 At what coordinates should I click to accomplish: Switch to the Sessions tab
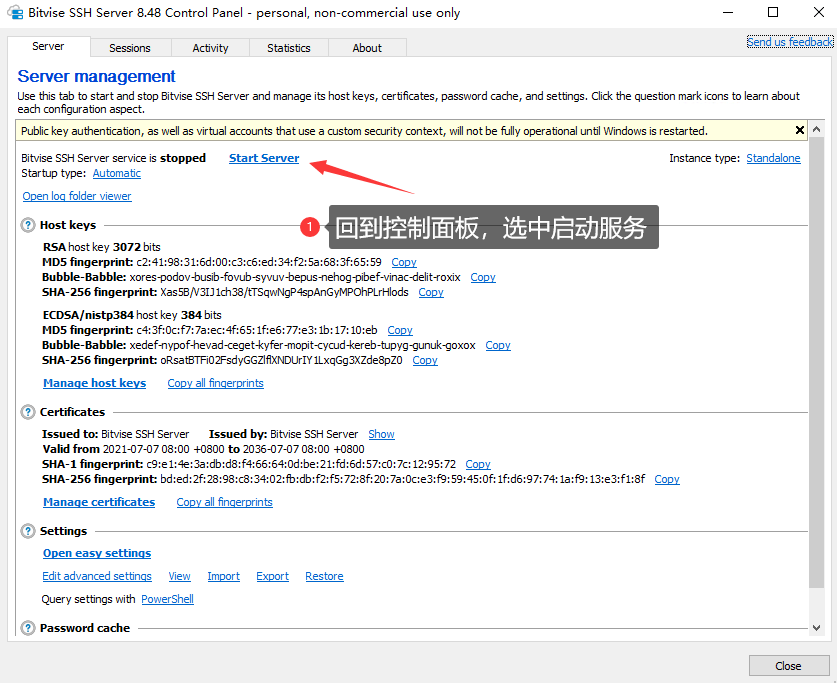pyautogui.click(x=130, y=48)
